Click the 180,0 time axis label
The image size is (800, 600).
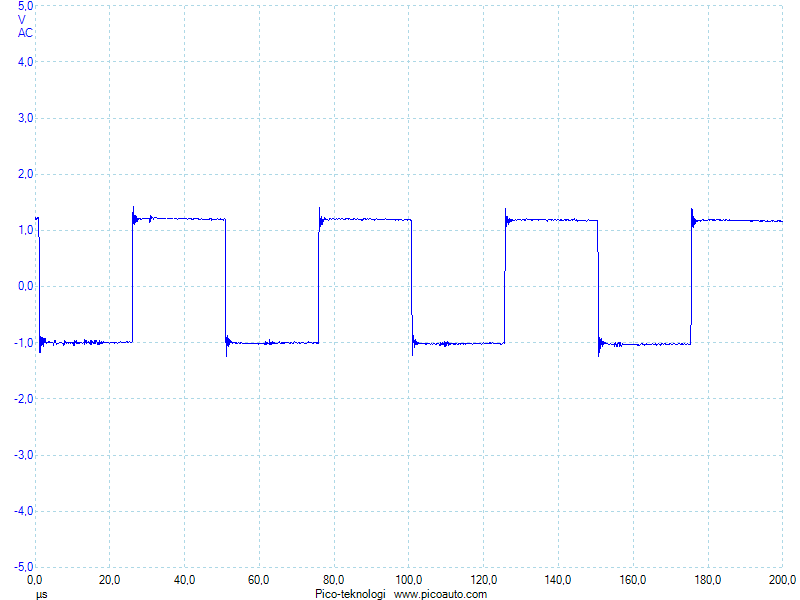pyautogui.click(x=708, y=581)
